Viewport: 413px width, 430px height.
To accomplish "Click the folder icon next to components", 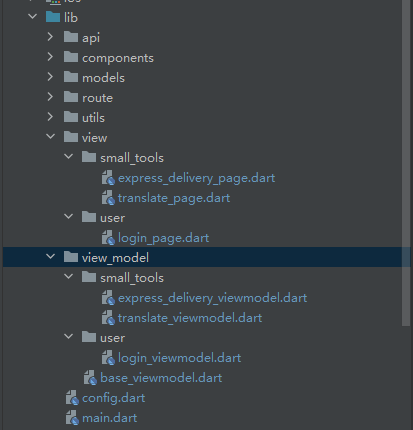I will click(x=71, y=57).
